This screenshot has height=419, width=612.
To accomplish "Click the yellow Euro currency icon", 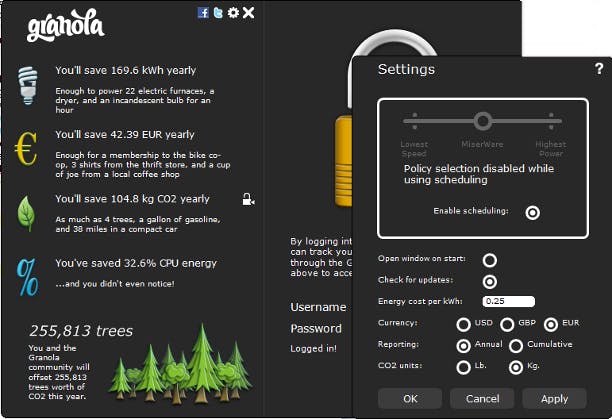I will (26, 148).
